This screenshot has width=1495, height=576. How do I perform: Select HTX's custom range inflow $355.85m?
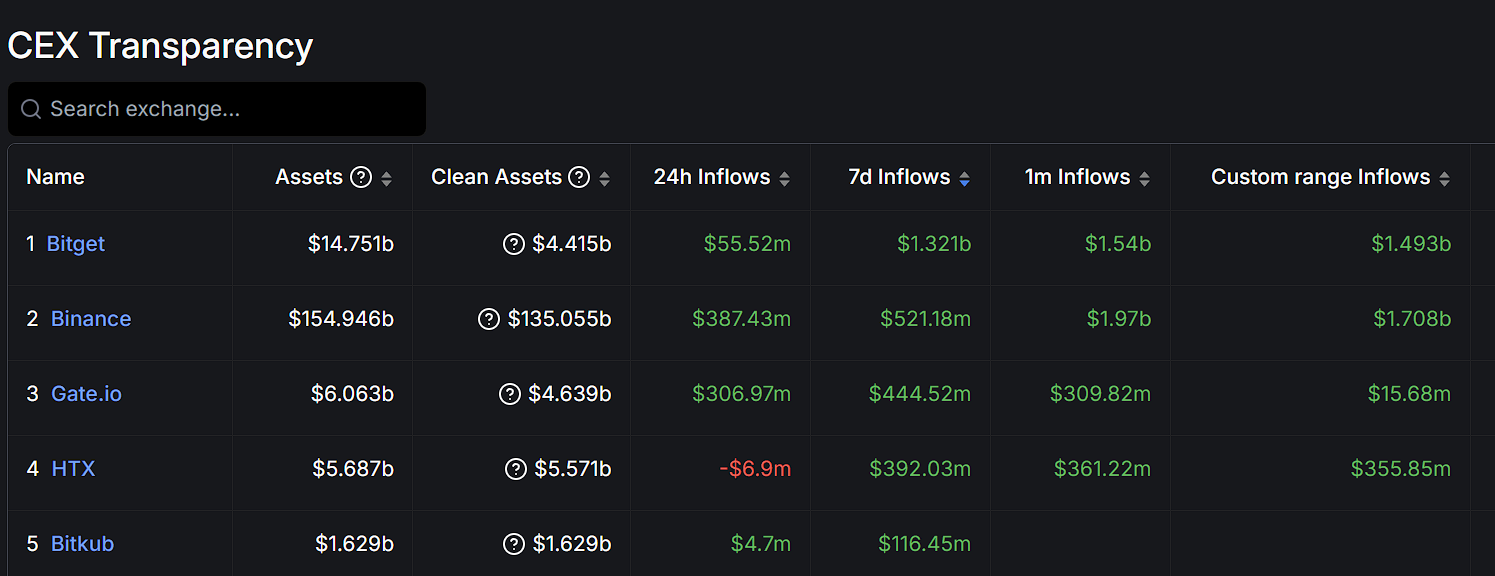coord(1400,469)
